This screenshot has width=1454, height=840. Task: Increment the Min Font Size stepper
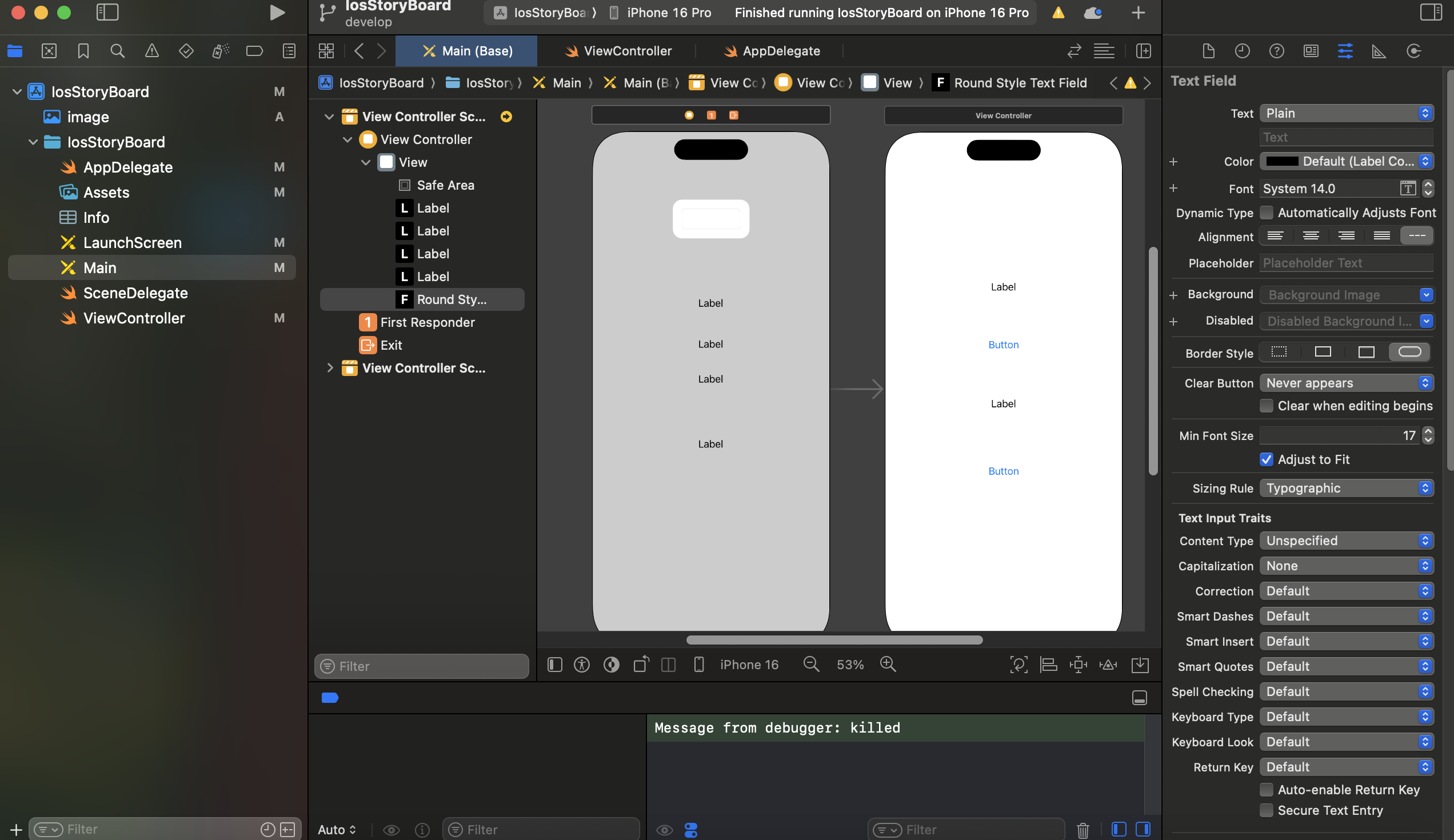click(x=1428, y=431)
